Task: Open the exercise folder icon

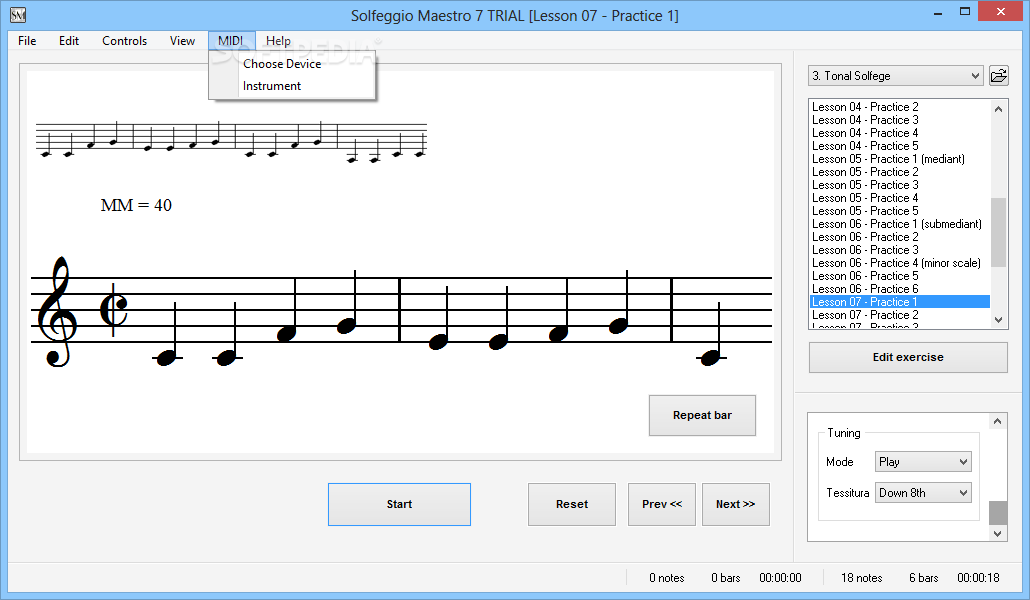Action: [998, 76]
